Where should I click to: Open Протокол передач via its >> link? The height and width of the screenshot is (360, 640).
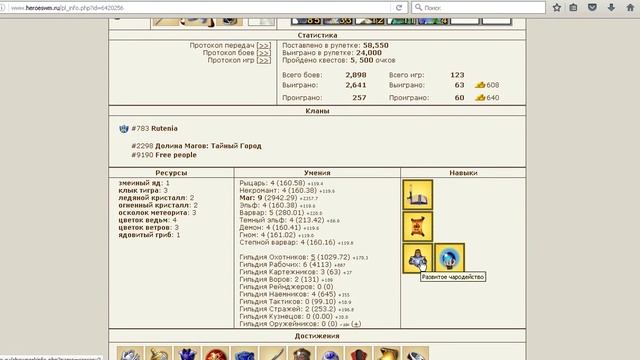point(264,45)
